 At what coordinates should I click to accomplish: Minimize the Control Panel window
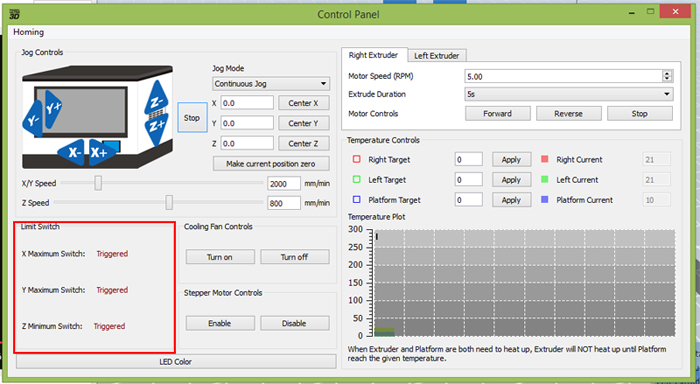[x=632, y=13]
